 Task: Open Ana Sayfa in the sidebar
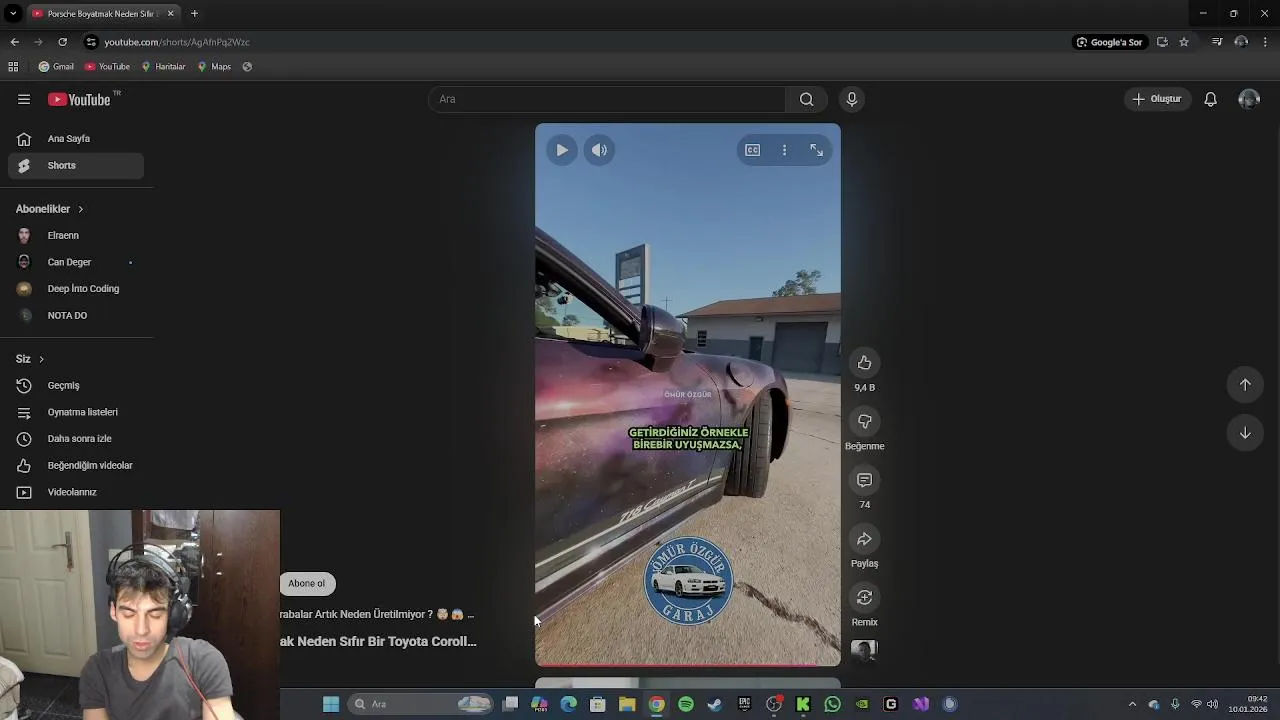point(76,139)
